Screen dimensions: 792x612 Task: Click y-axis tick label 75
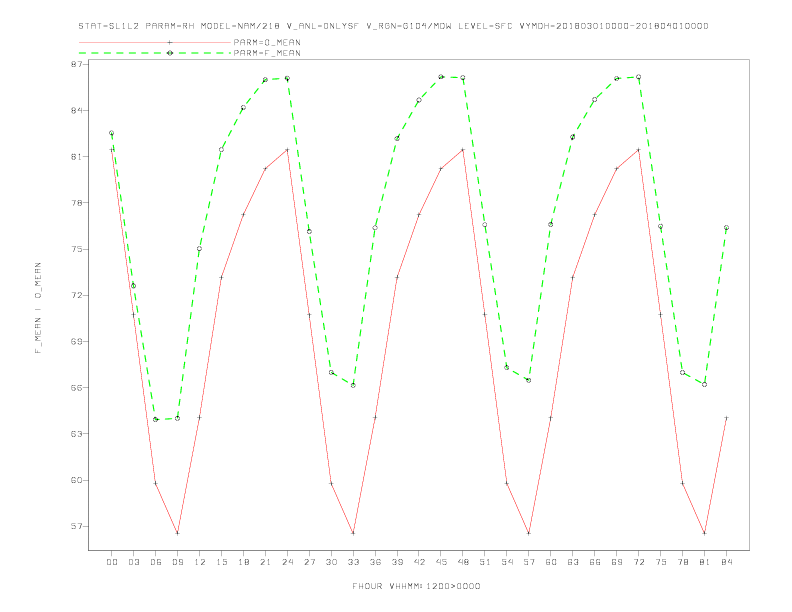click(78, 249)
